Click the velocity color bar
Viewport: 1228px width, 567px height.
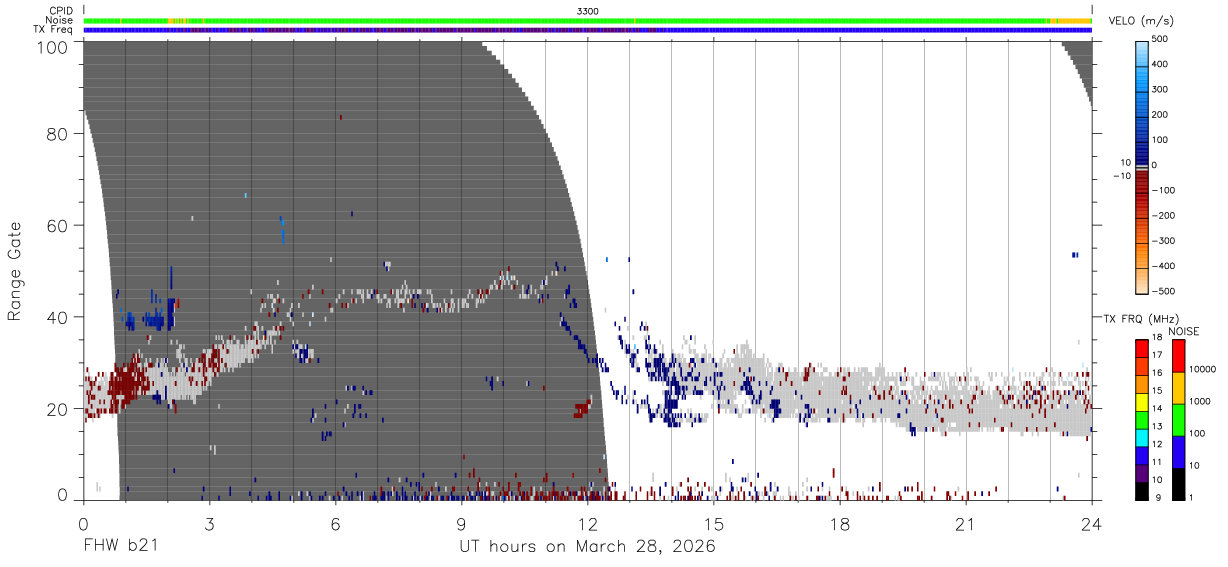tap(1142, 166)
